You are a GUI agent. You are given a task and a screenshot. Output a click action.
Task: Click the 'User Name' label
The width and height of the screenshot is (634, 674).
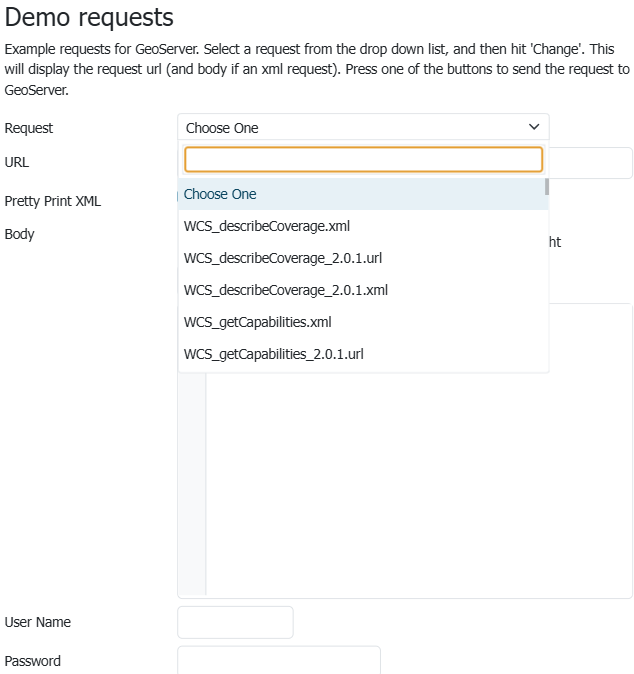click(x=38, y=622)
